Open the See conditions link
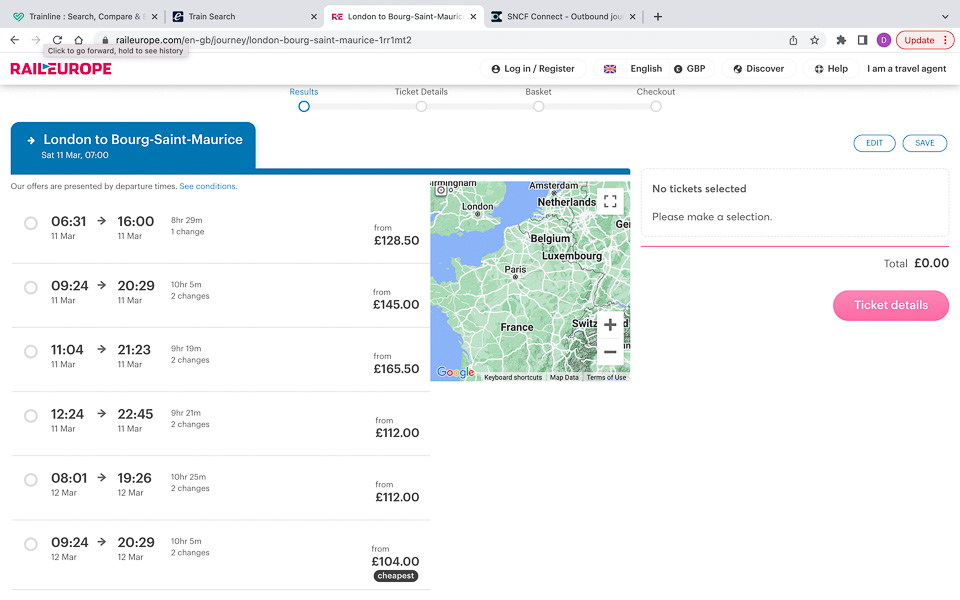This screenshot has height=600, width=960. [208, 186]
